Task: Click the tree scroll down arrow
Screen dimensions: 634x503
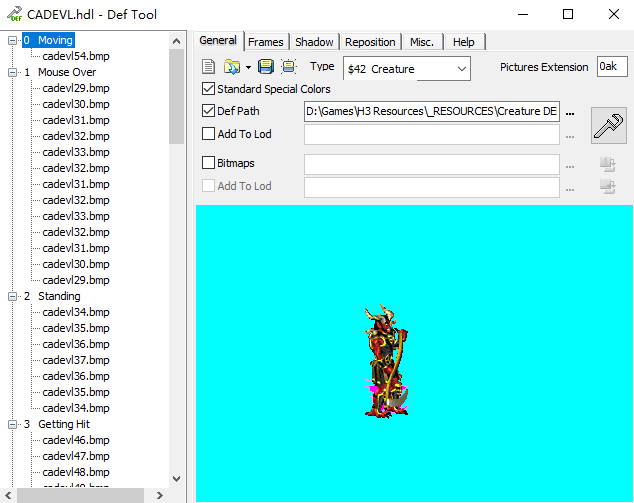Action: coord(176,479)
